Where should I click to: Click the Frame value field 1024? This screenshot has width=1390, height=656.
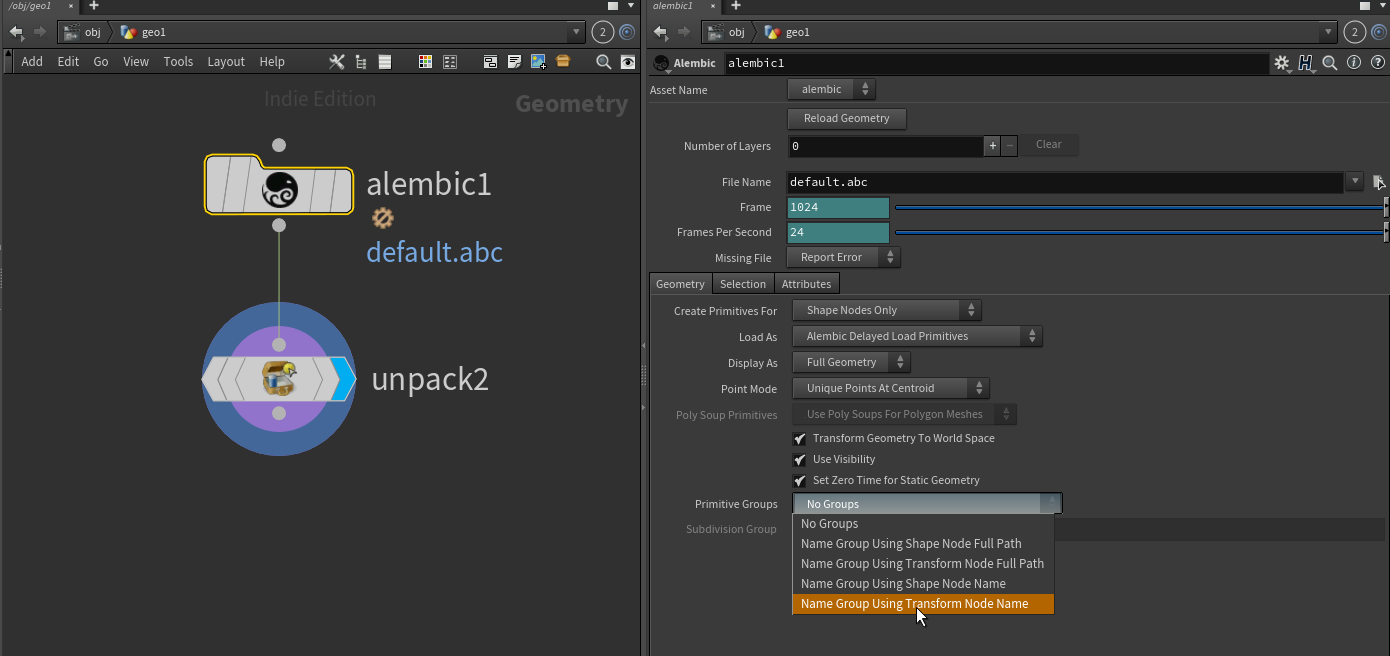[x=838, y=207]
